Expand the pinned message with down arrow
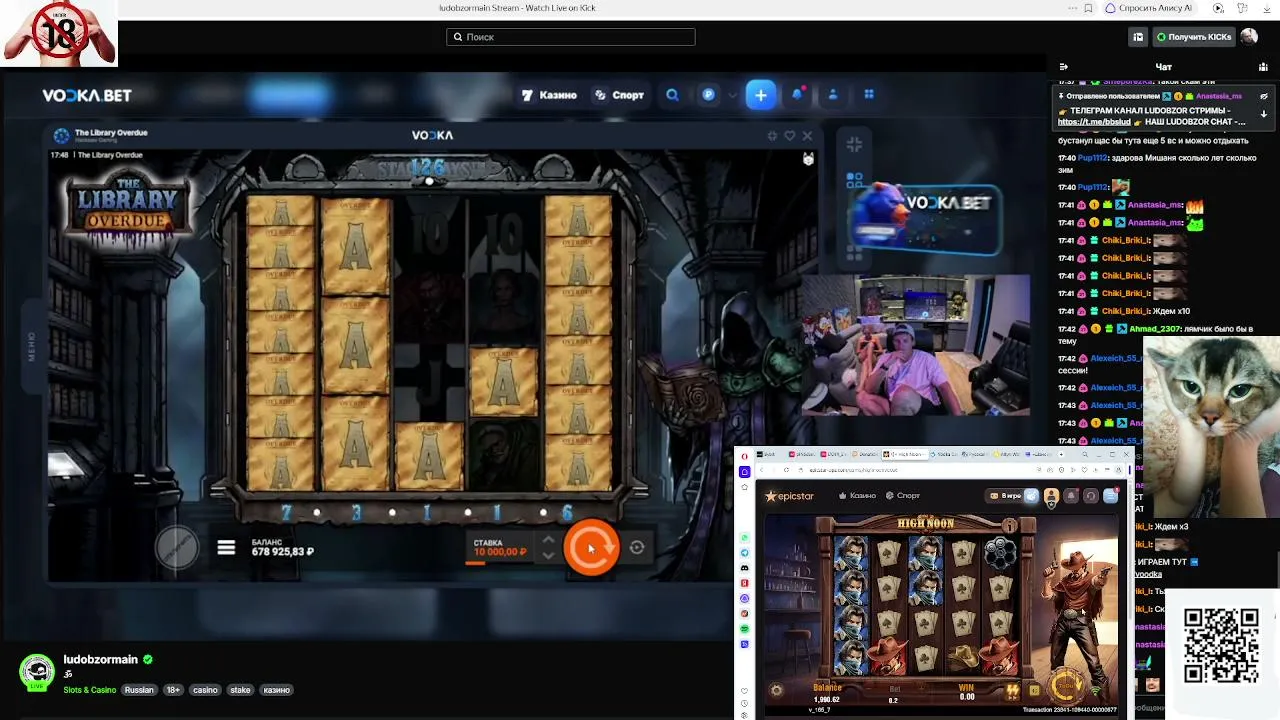1280x720 pixels. point(1264,113)
